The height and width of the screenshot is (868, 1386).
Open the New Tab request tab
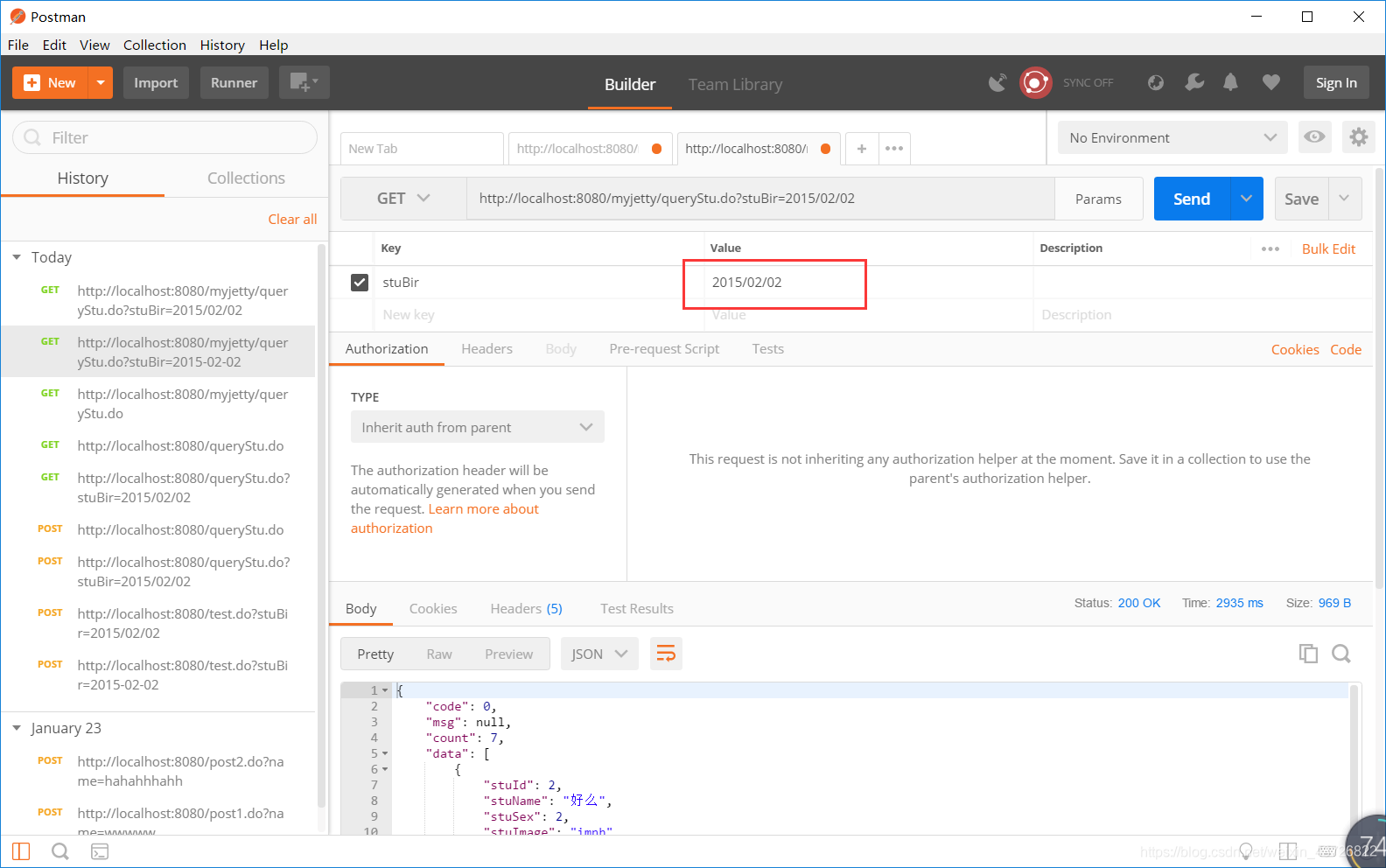click(x=422, y=149)
